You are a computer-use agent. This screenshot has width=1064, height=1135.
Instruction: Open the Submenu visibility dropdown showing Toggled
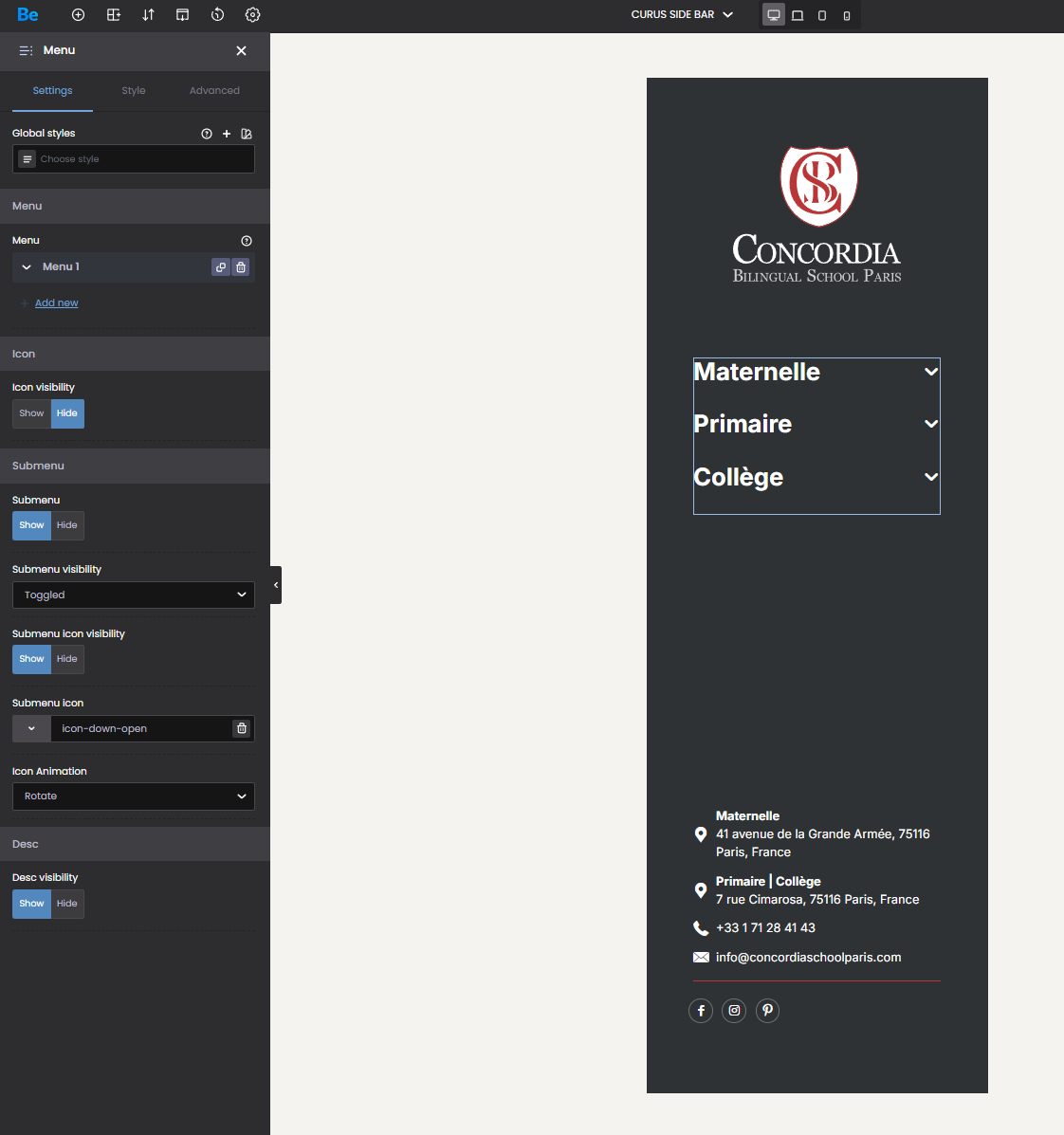(133, 595)
